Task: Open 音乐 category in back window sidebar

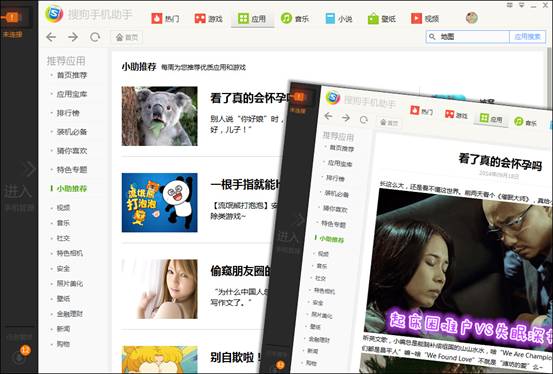Action: point(63,223)
